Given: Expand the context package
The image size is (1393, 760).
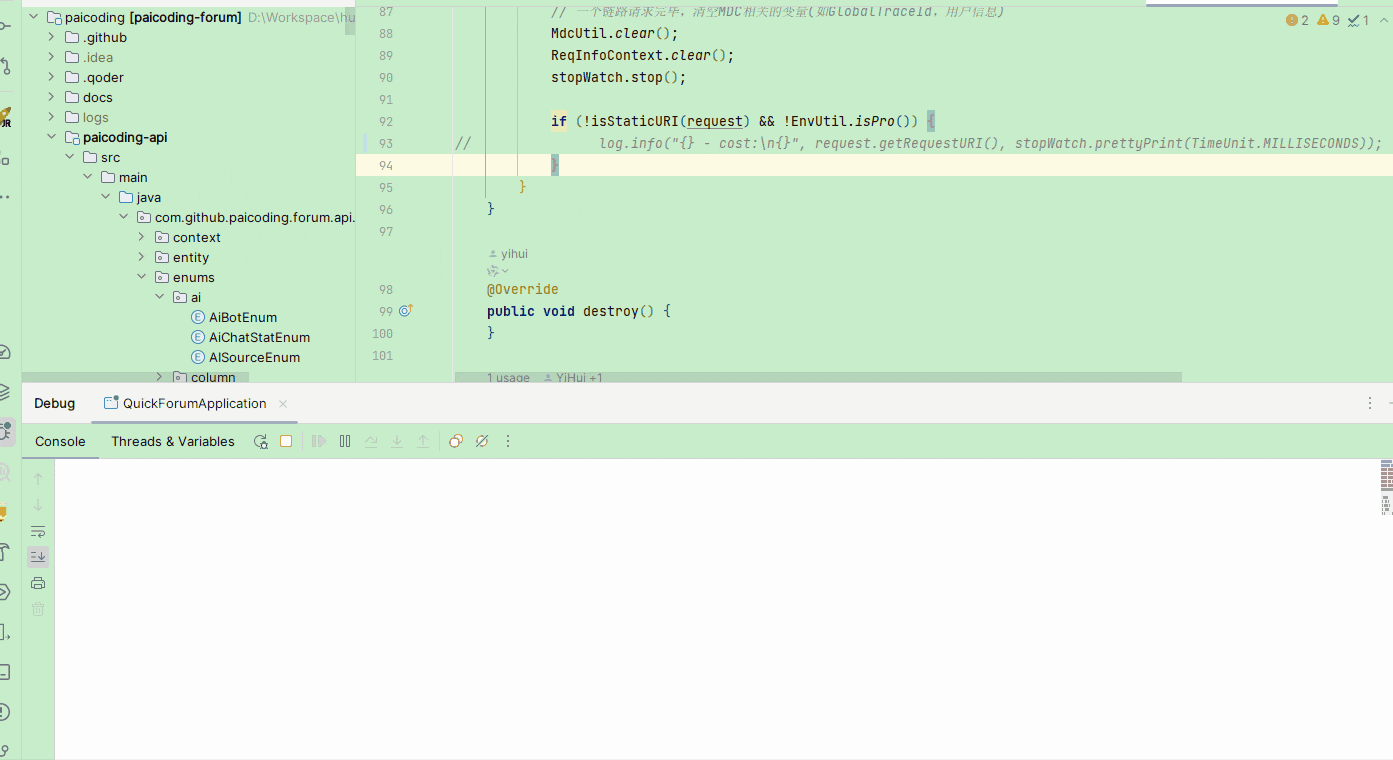Looking at the screenshot, I should (141, 237).
